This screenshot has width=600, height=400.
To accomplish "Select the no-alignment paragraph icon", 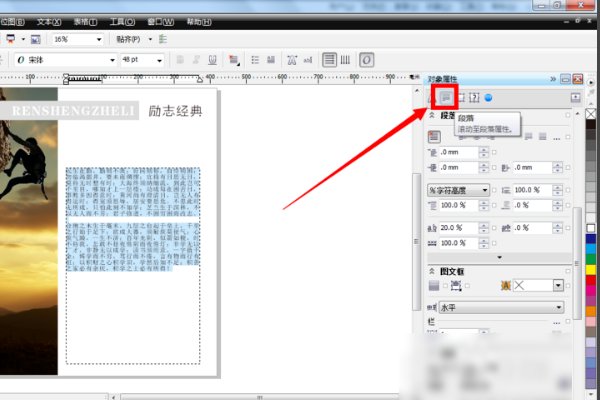I will click(434, 137).
